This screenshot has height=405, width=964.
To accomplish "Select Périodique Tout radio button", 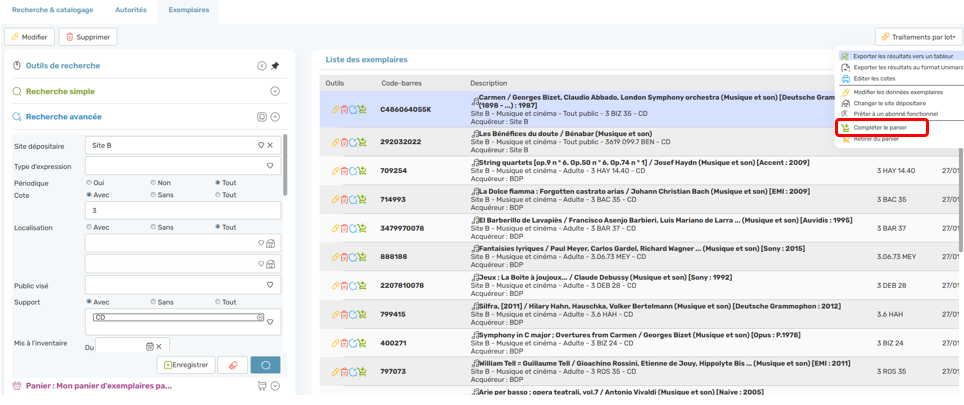I will click(218, 183).
